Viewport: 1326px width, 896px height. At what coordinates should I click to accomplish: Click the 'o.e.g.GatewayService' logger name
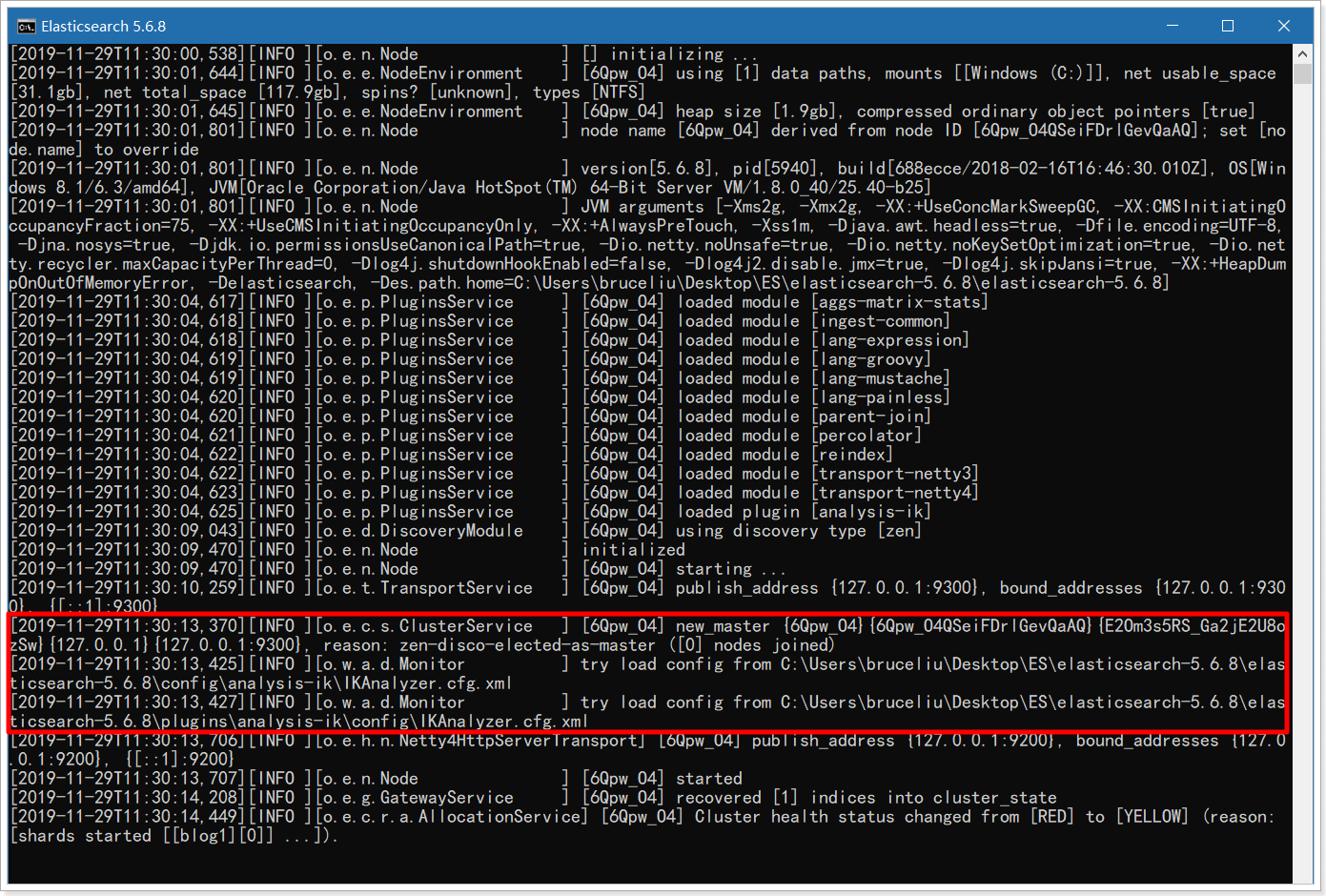click(418, 798)
